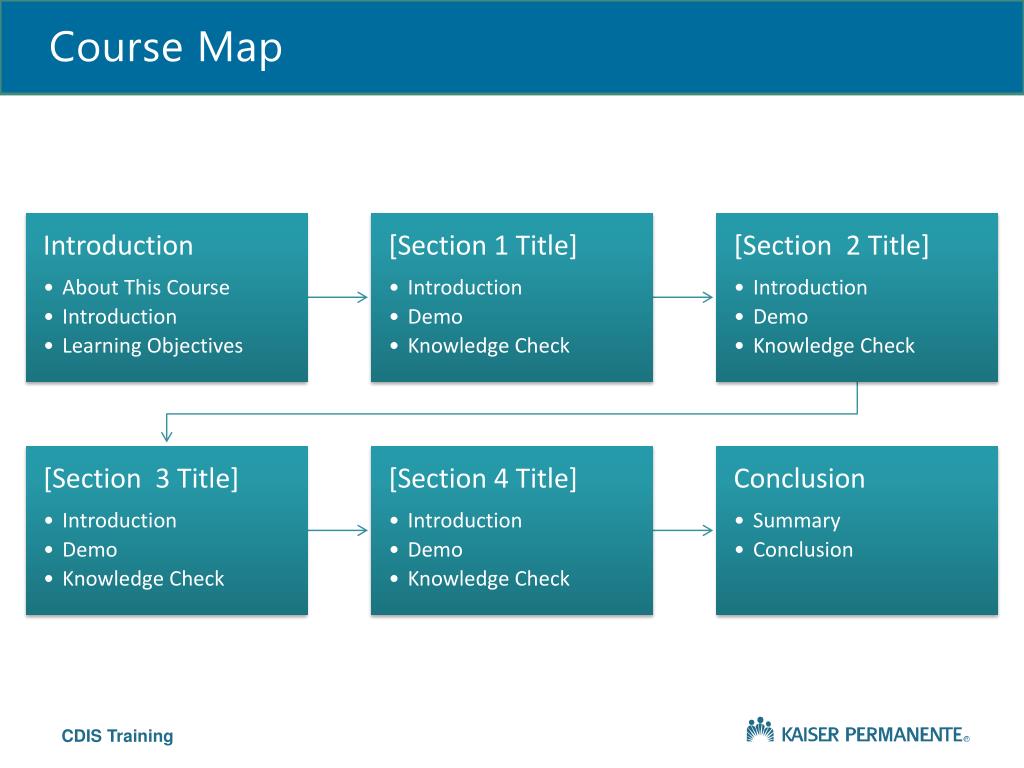Viewport: 1024px width, 768px height.
Task: Select Knowledge Check under Section 4
Action: click(x=488, y=579)
